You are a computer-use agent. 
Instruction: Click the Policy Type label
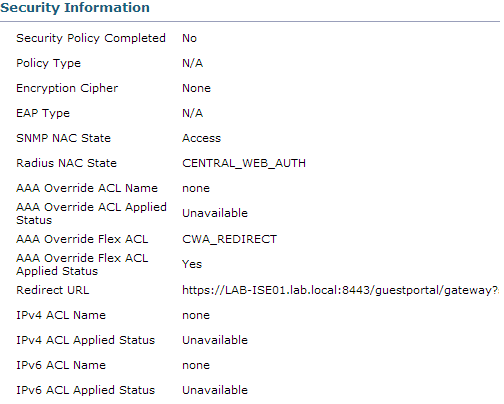48,63
